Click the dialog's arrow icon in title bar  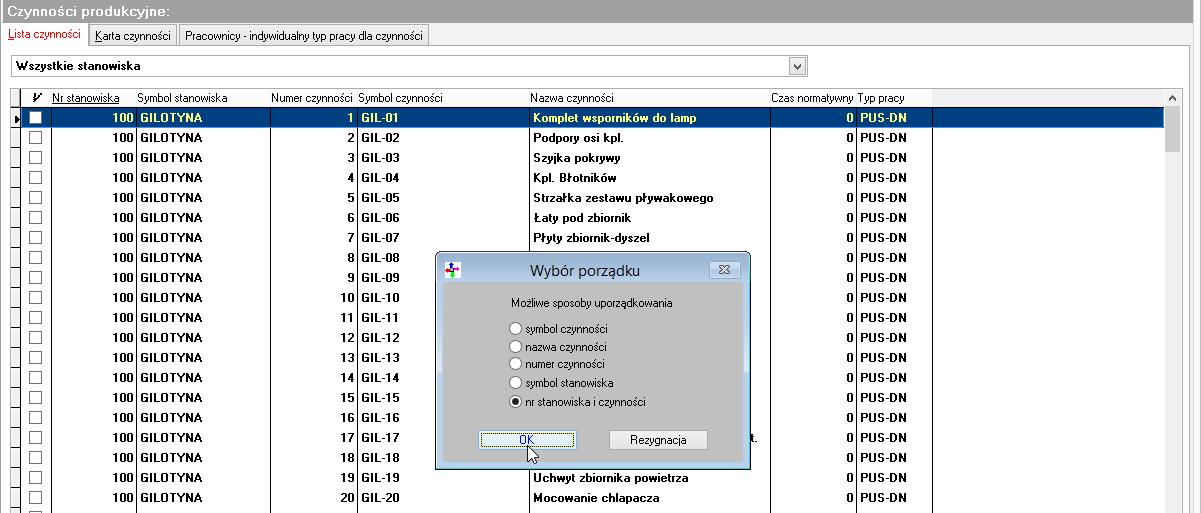453,270
